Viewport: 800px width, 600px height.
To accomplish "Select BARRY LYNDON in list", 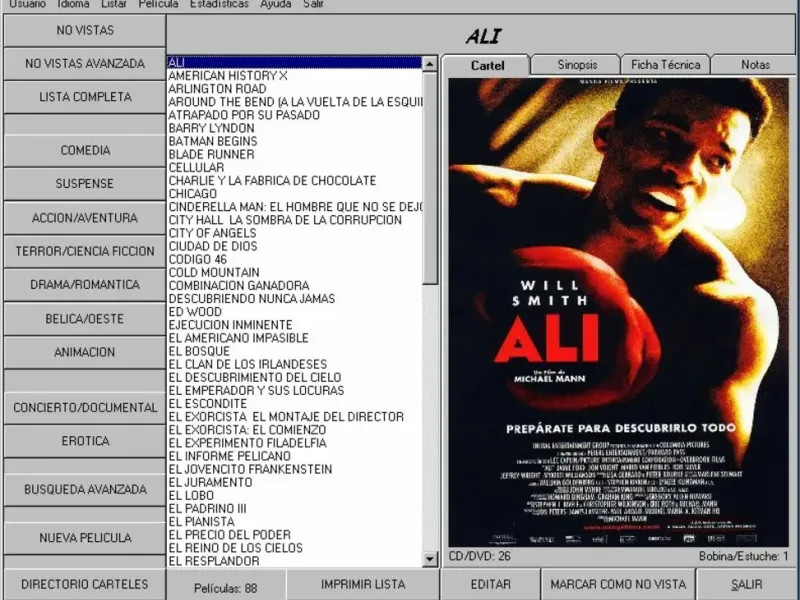I will click(x=294, y=129).
